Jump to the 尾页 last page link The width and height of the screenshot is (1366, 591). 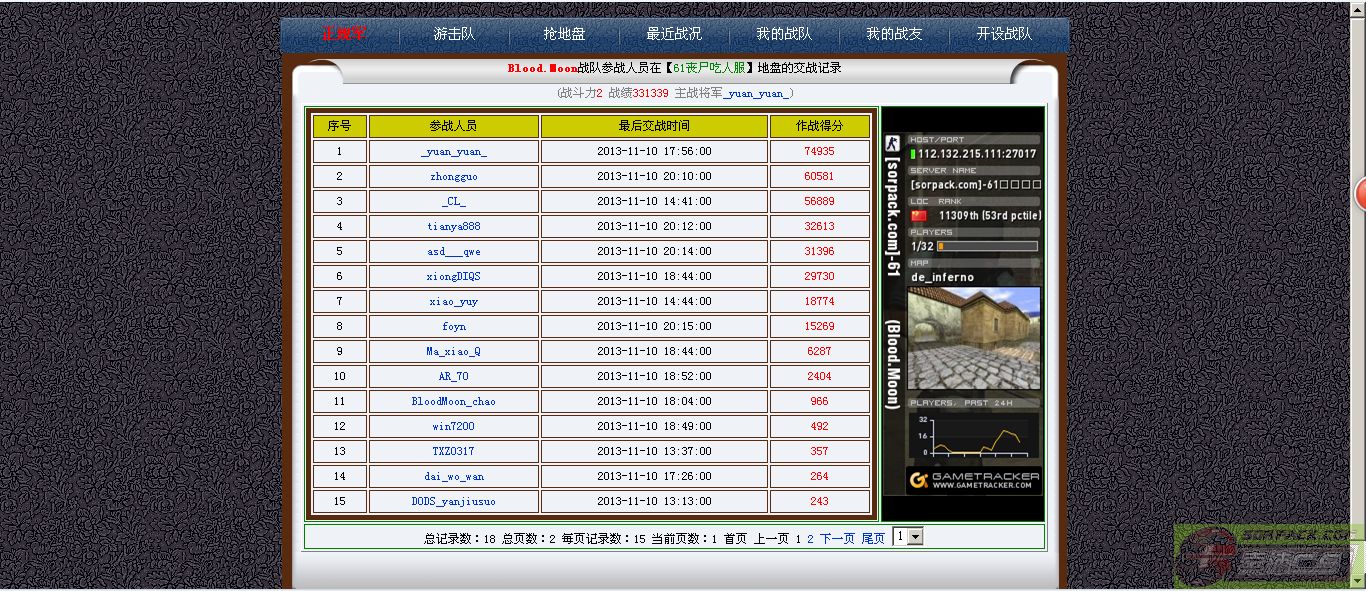pos(873,538)
